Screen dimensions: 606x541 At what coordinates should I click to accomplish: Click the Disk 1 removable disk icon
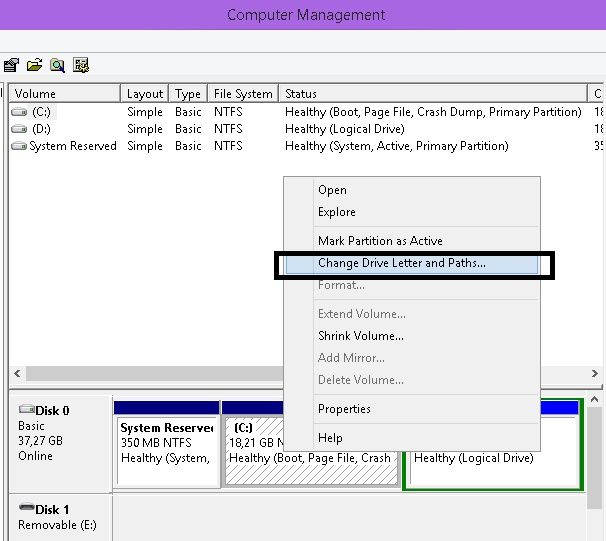click(x=27, y=507)
